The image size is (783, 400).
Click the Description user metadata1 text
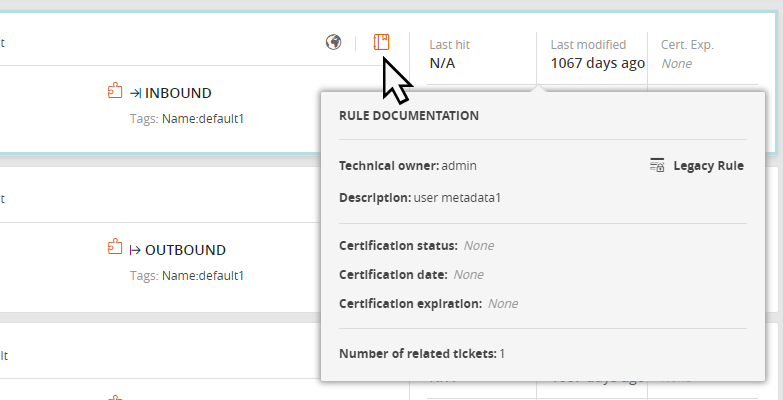pos(420,197)
